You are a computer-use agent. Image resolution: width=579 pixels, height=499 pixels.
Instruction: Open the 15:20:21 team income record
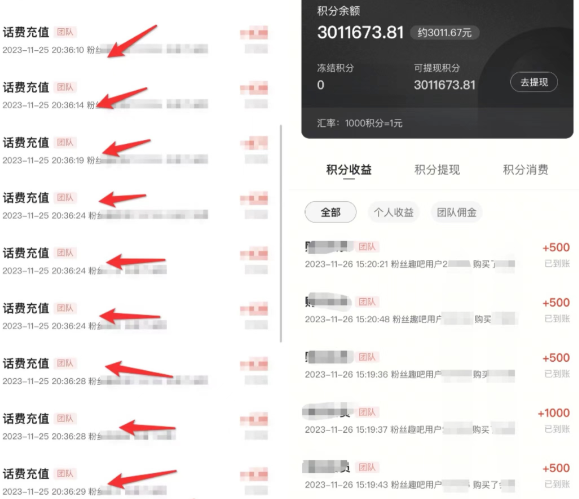pos(436,255)
